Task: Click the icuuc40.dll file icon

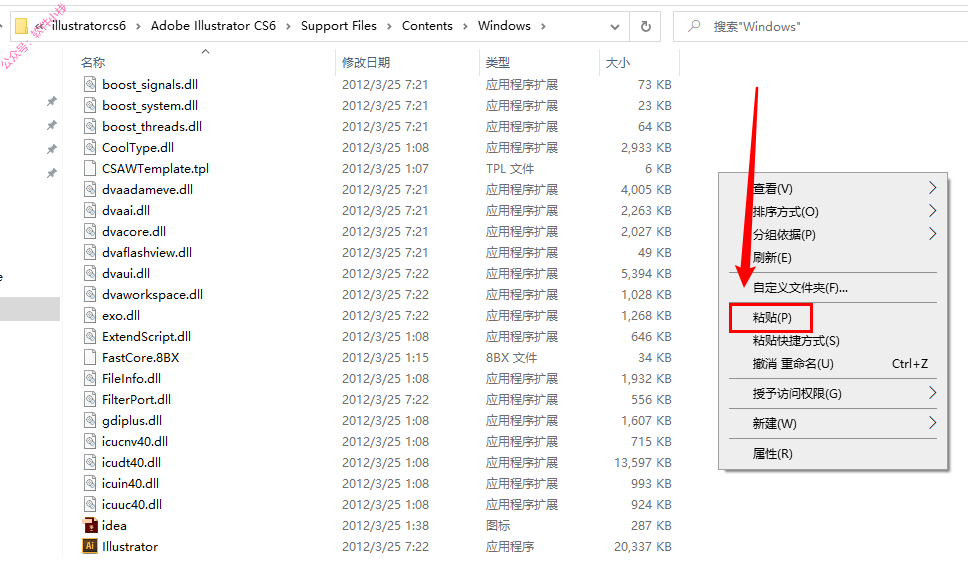Action: (x=90, y=504)
